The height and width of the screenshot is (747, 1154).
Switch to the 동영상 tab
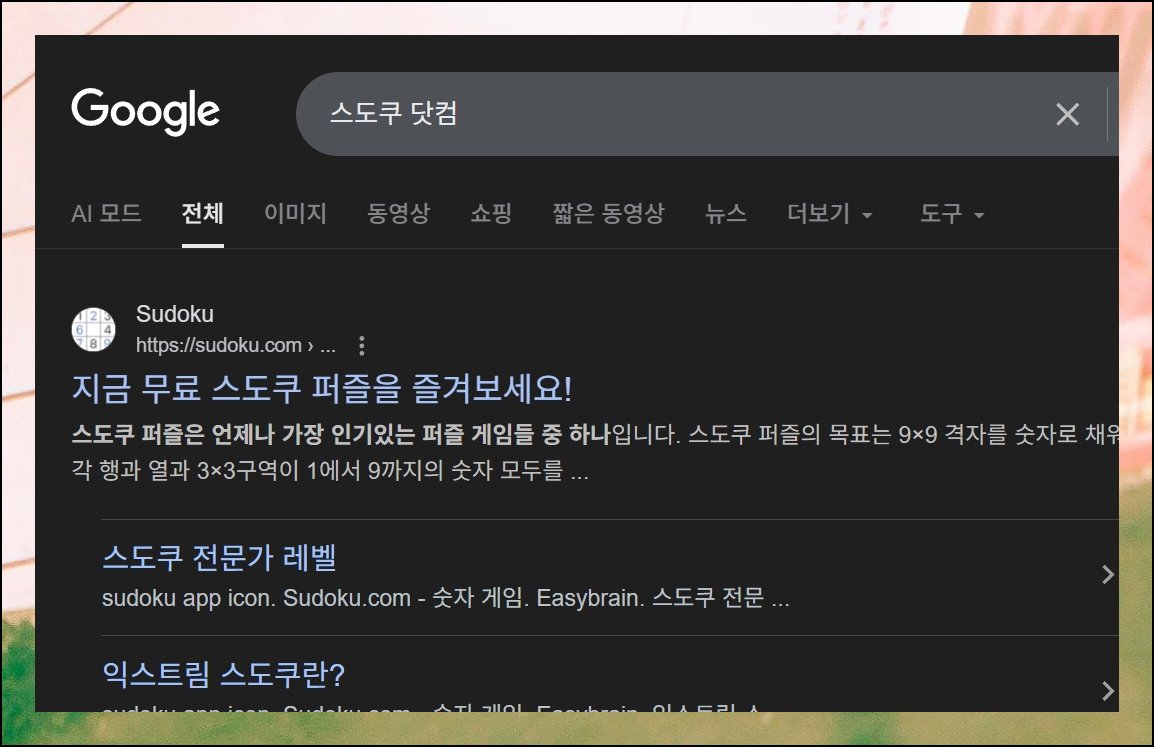click(x=398, y=213)
